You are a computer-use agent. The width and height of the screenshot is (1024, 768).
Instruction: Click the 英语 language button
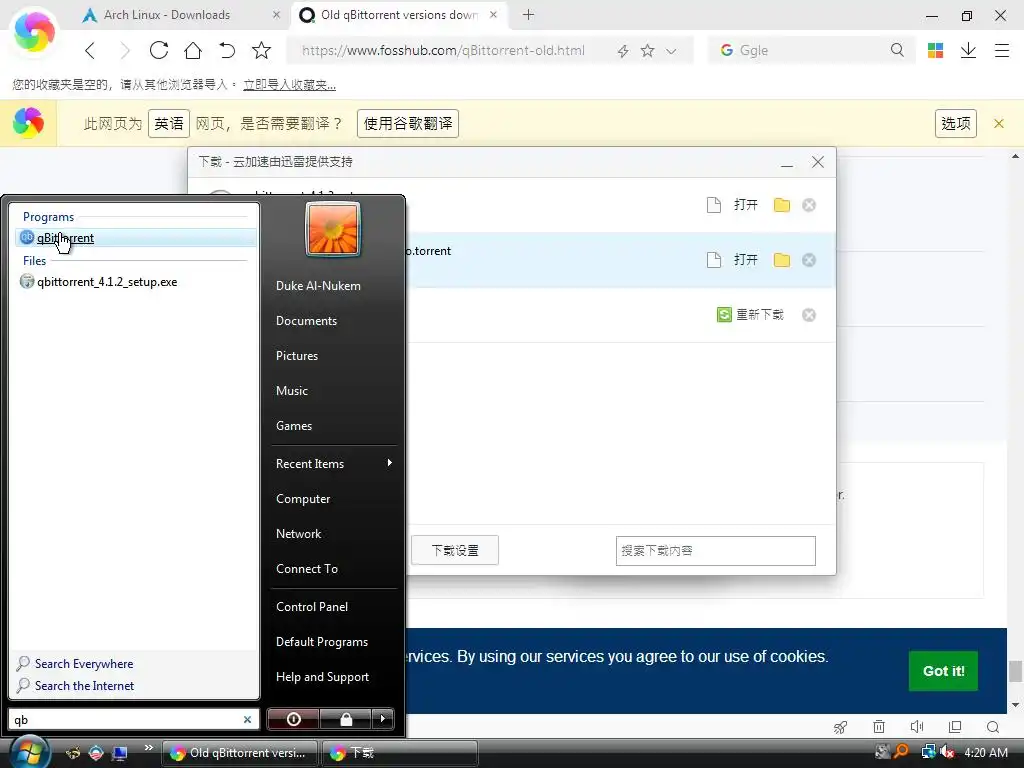pos(169,123)
